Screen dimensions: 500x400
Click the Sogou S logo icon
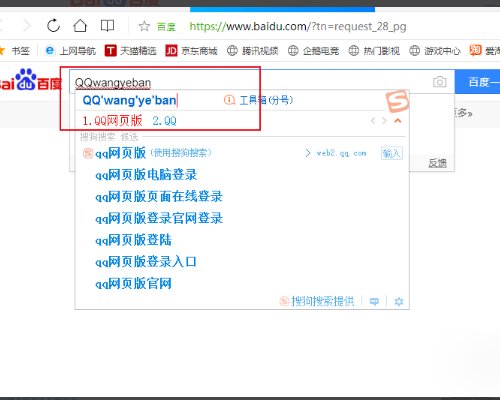pyautogui.click(x=397, y=101)
